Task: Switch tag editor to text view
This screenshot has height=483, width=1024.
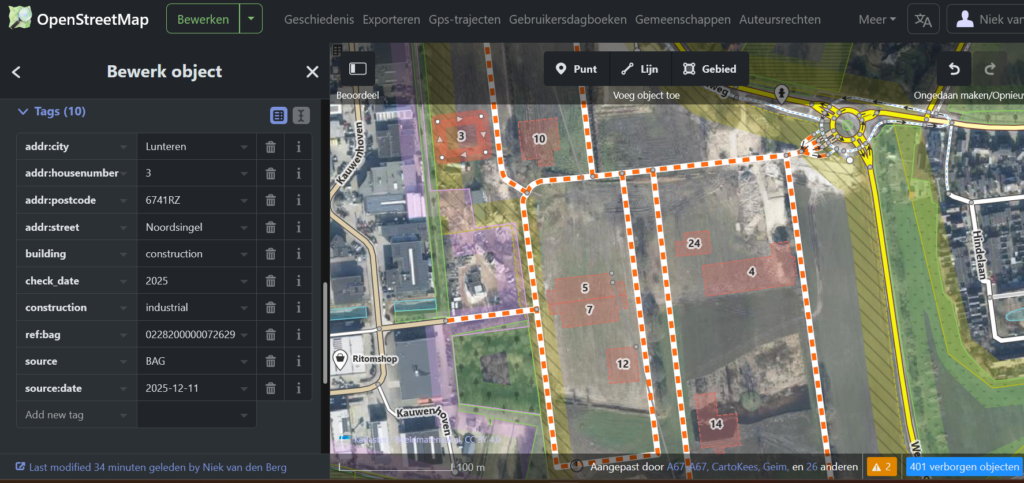Action: coord(301,115)
